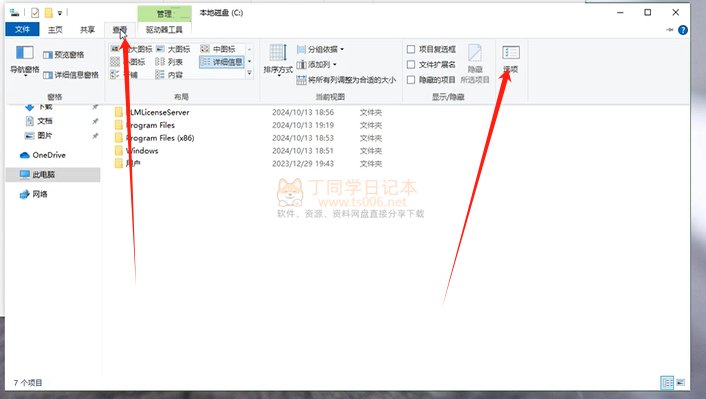Select the 预览窗格 preview pane button
The image size is (706, 399).
pyautogui.click(x=63, y=55)
